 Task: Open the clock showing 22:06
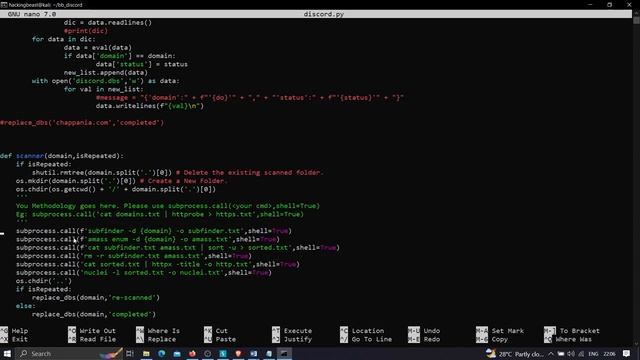(609, 354)
